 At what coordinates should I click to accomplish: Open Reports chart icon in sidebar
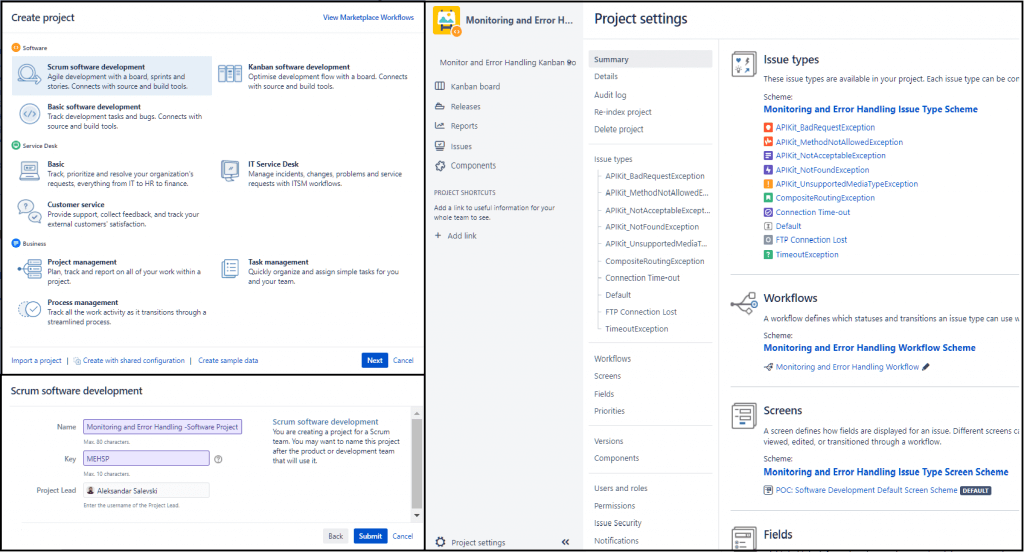(x=440, y=125)
